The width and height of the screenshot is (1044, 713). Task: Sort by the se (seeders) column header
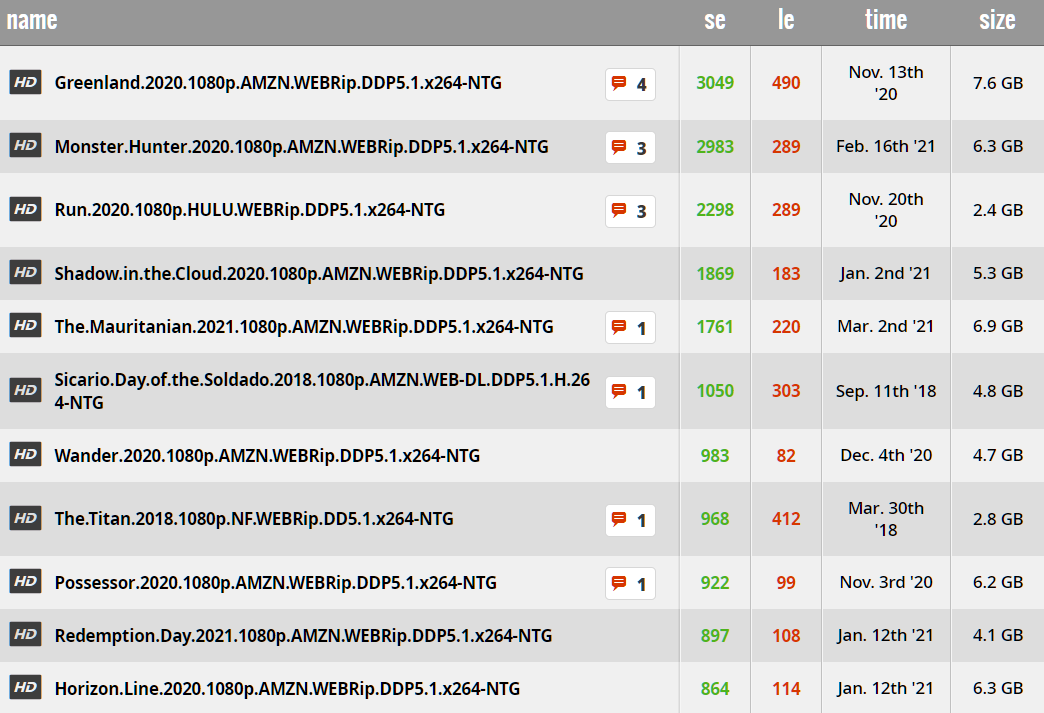click(715, 20)
